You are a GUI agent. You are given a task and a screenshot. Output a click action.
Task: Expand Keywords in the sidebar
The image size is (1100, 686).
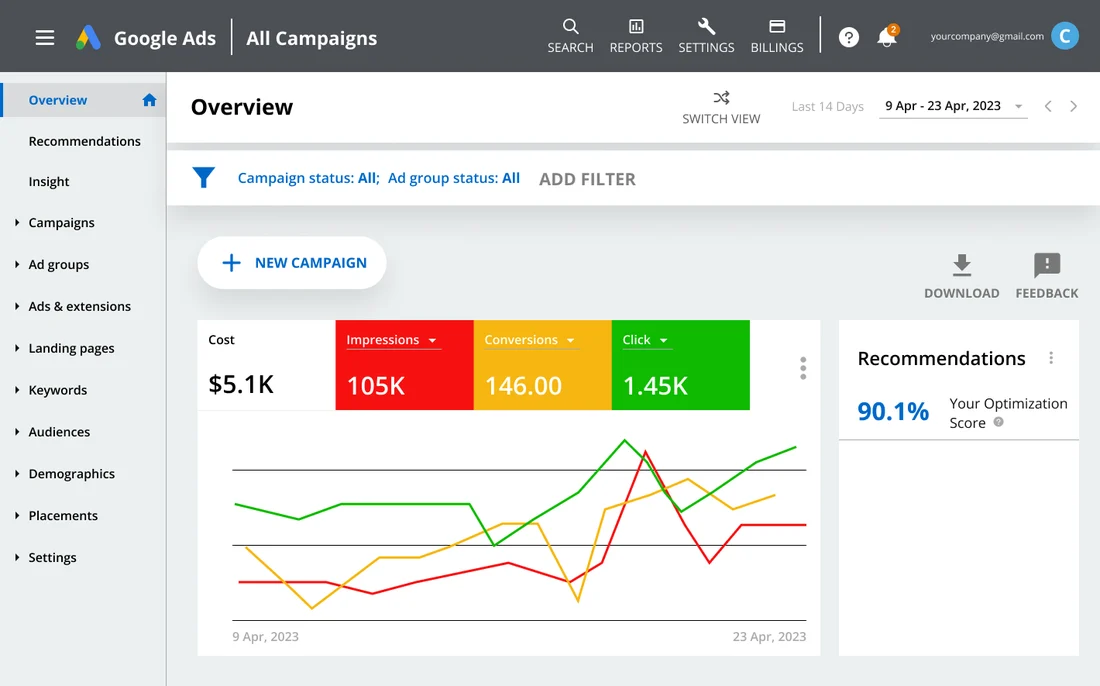pyautogui.click(x=17, y=390)
